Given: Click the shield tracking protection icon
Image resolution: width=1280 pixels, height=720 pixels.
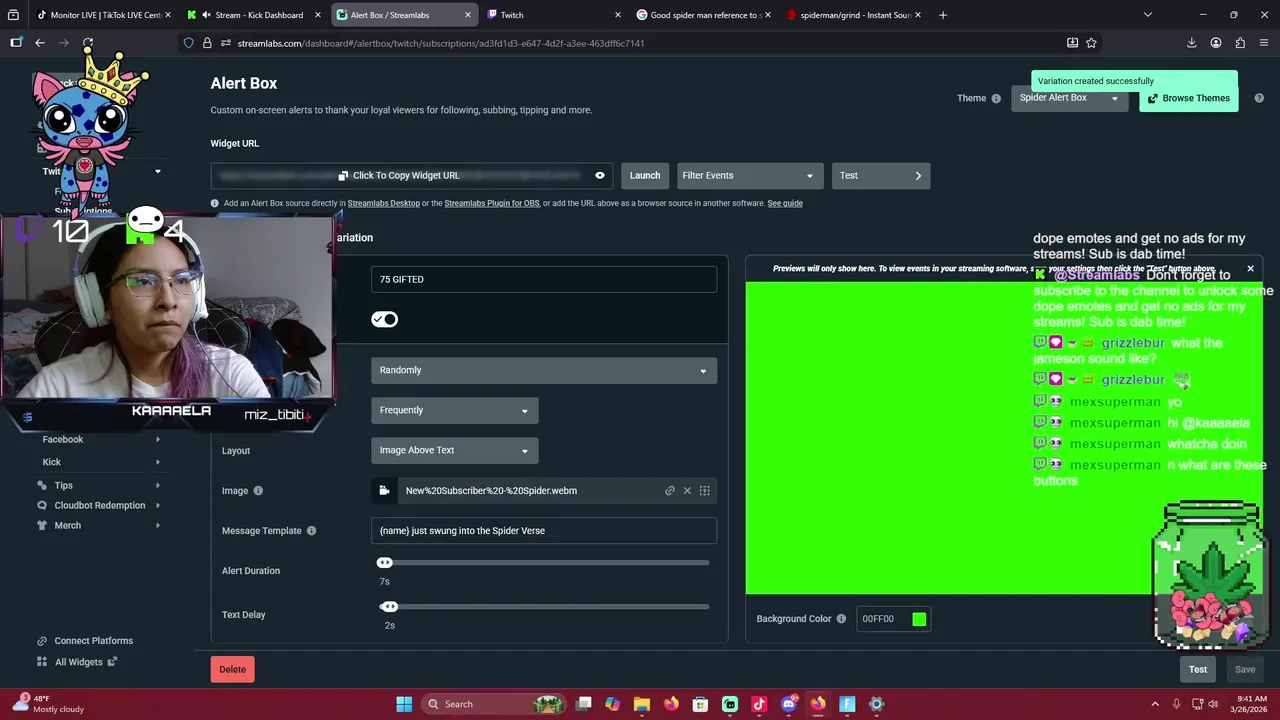Looking at the screenshot, I should coord(188,43).
